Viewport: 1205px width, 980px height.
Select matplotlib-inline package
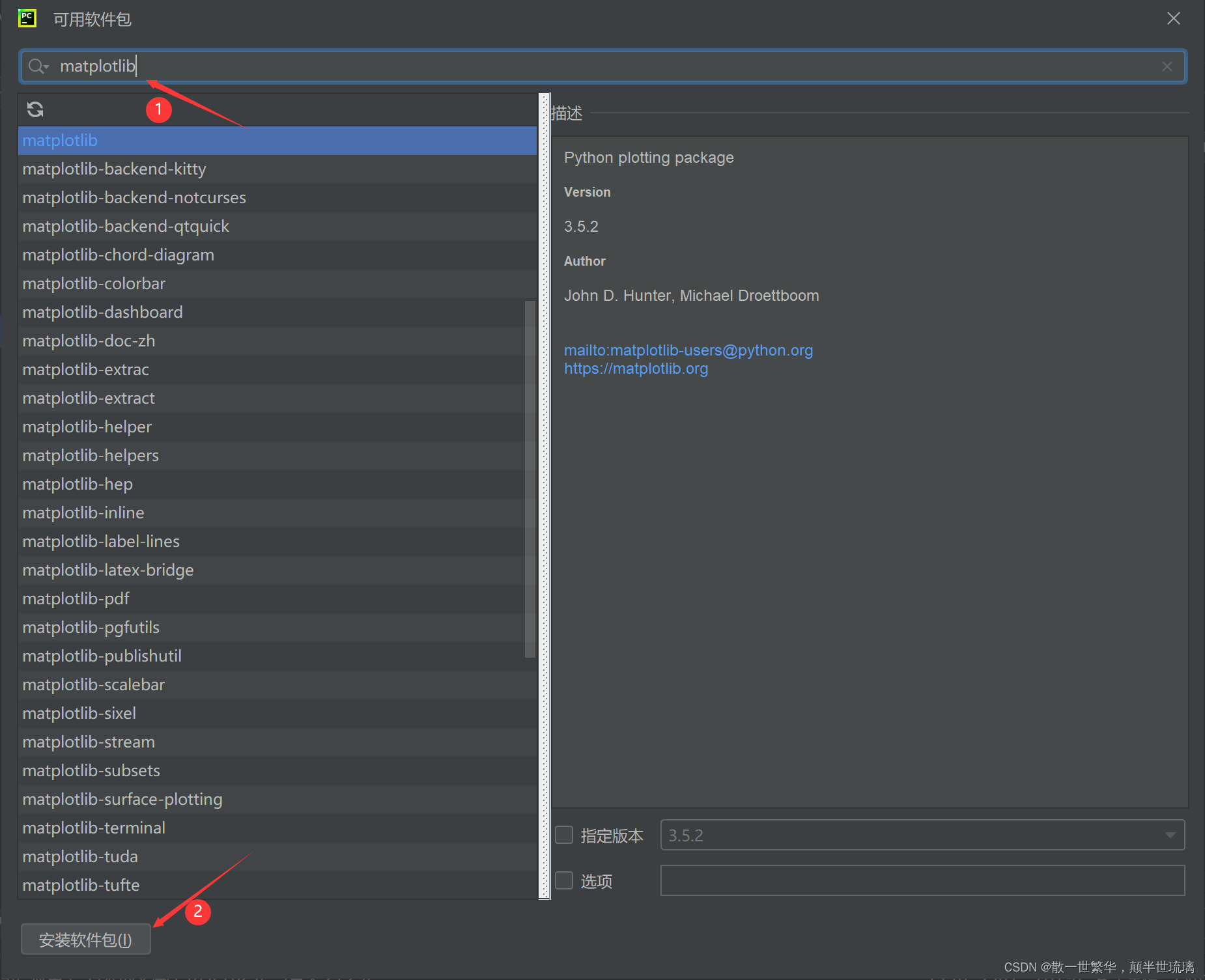(x=277, y=513)
